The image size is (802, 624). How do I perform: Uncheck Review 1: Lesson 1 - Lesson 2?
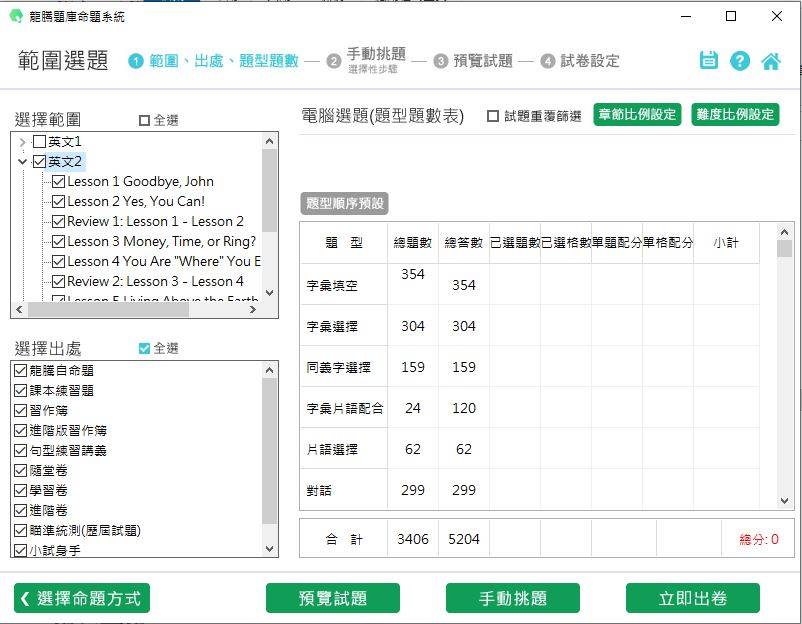58,221
